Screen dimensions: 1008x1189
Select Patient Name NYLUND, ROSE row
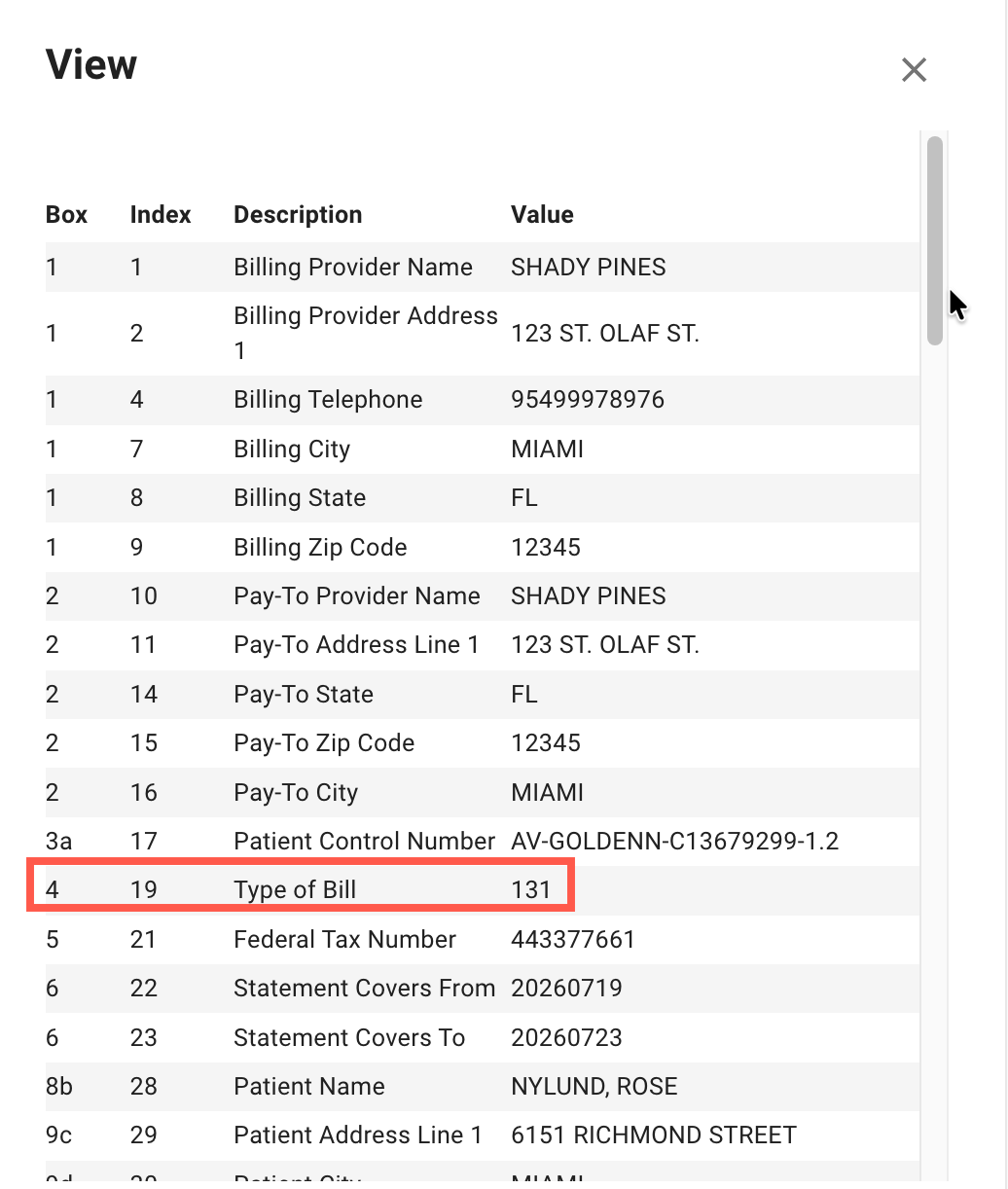(x=483, y=1087)
